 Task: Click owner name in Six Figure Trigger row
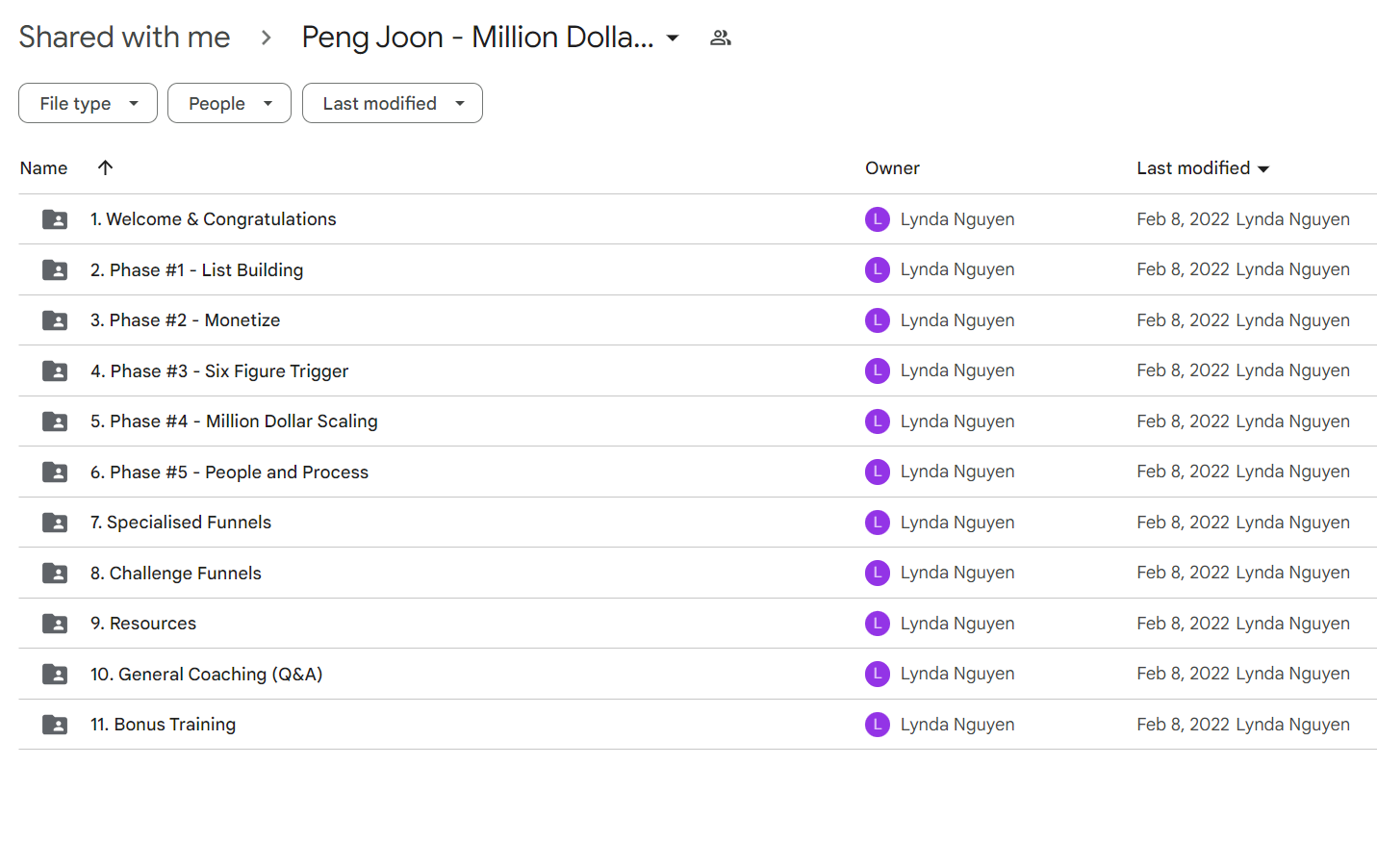click(x=957, y=370)
